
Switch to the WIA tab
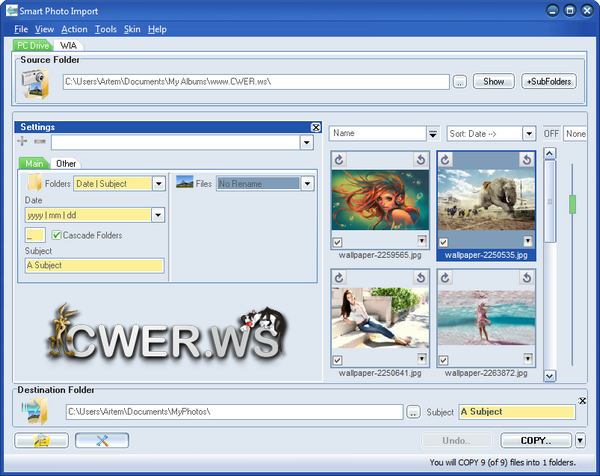(69, 45)
